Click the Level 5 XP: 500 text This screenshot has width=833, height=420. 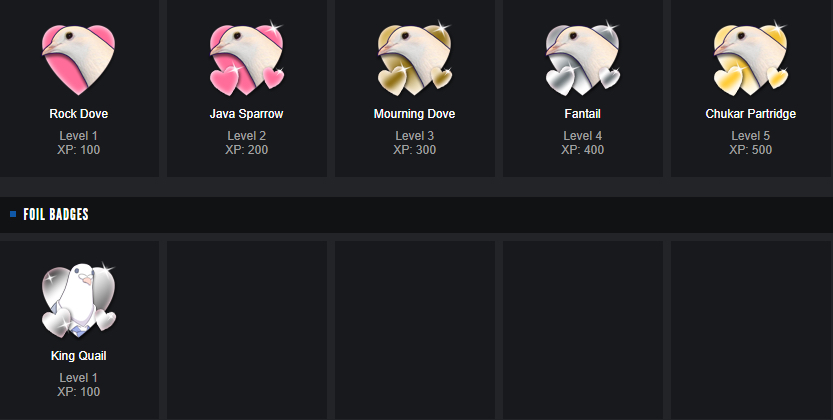pos(751,143)
